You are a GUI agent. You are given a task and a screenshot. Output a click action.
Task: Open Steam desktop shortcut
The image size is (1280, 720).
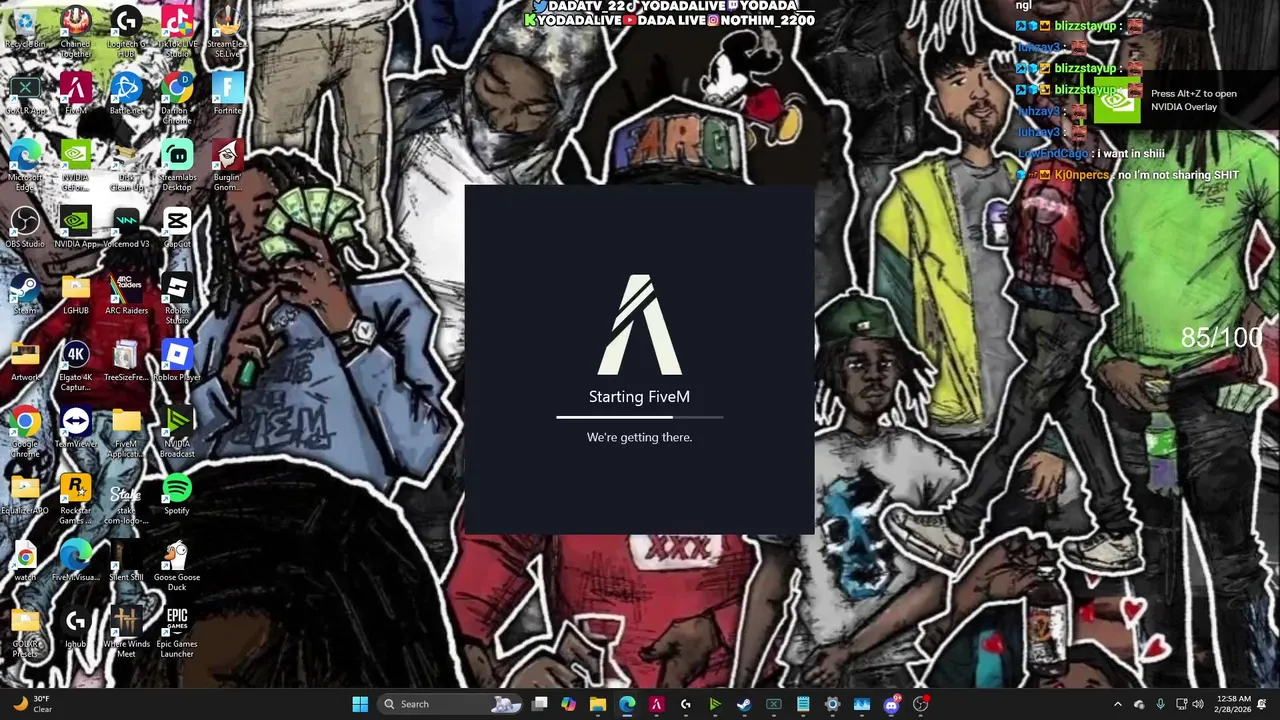(x=25, y=295)
